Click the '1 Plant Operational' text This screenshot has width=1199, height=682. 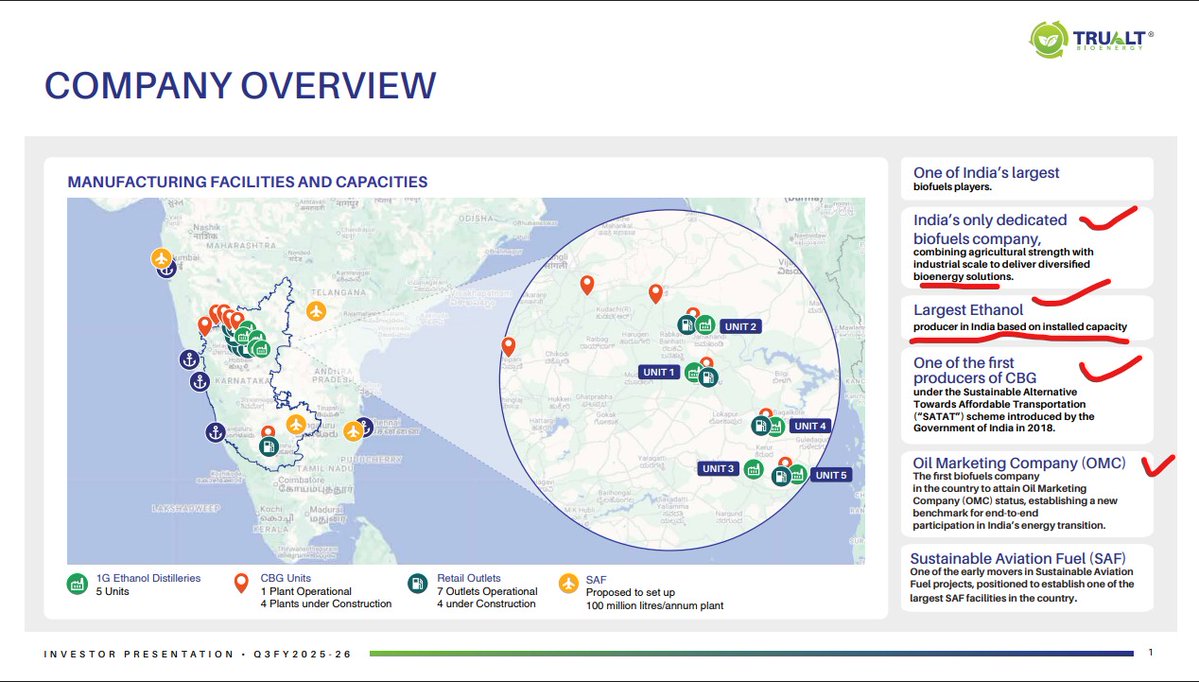[x=306, y=591]
